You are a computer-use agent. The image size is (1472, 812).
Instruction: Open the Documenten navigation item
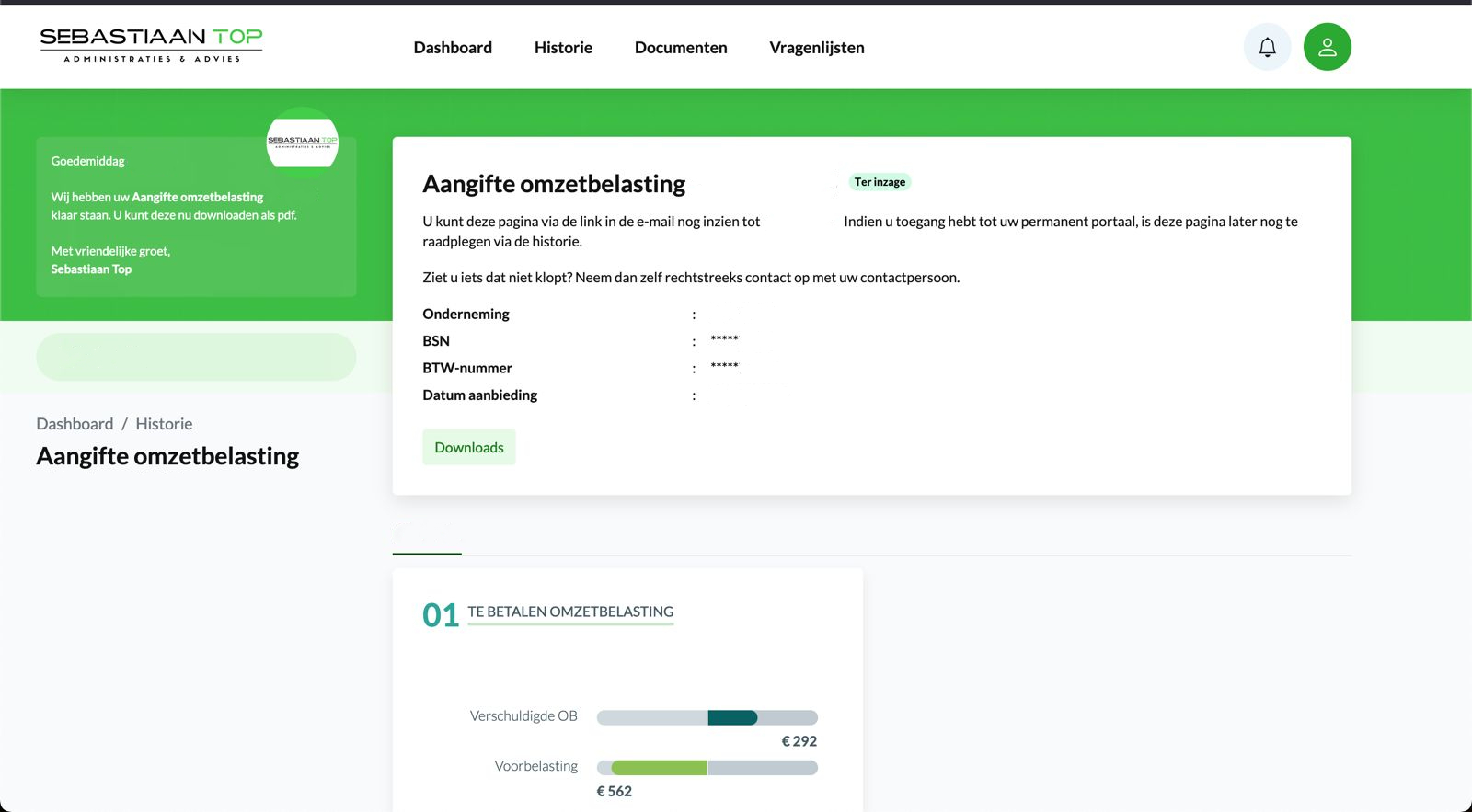pyautogui.click(x=681, y=48)
